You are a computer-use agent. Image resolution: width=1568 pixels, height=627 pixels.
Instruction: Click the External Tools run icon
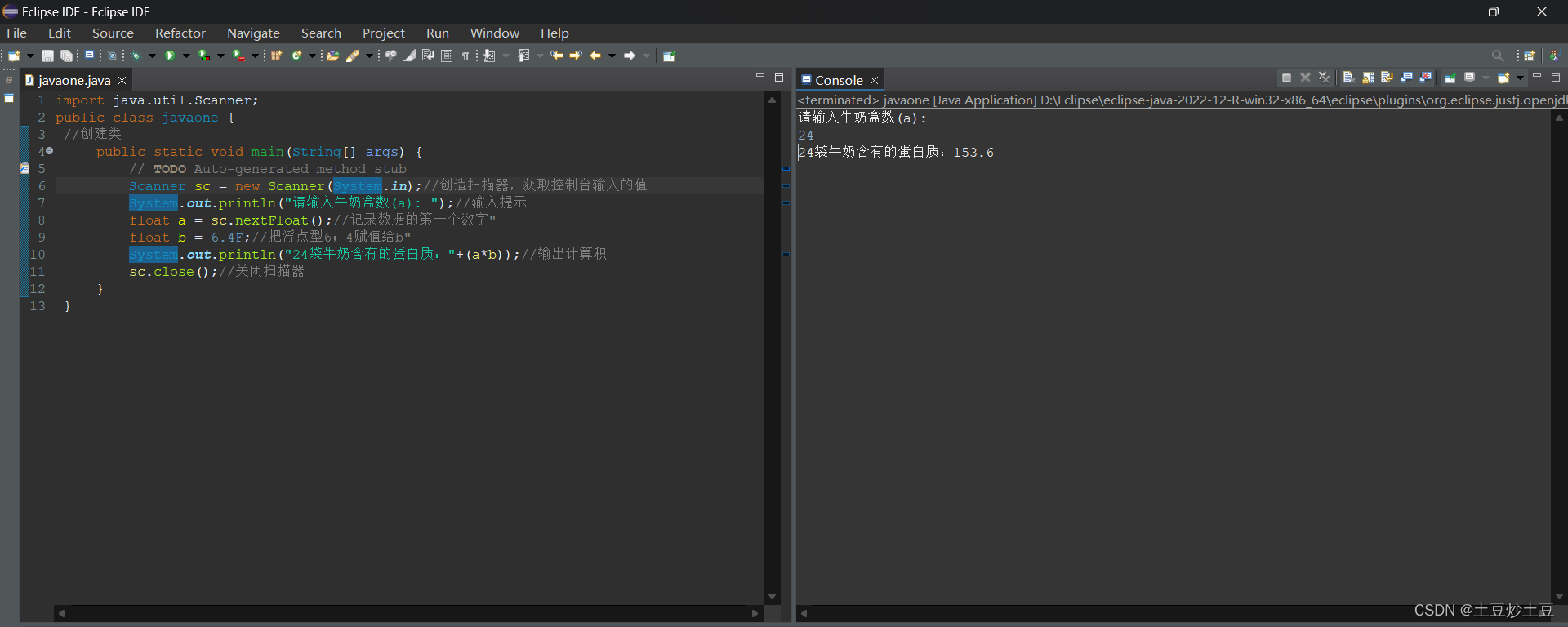click(x=238, y=56)
